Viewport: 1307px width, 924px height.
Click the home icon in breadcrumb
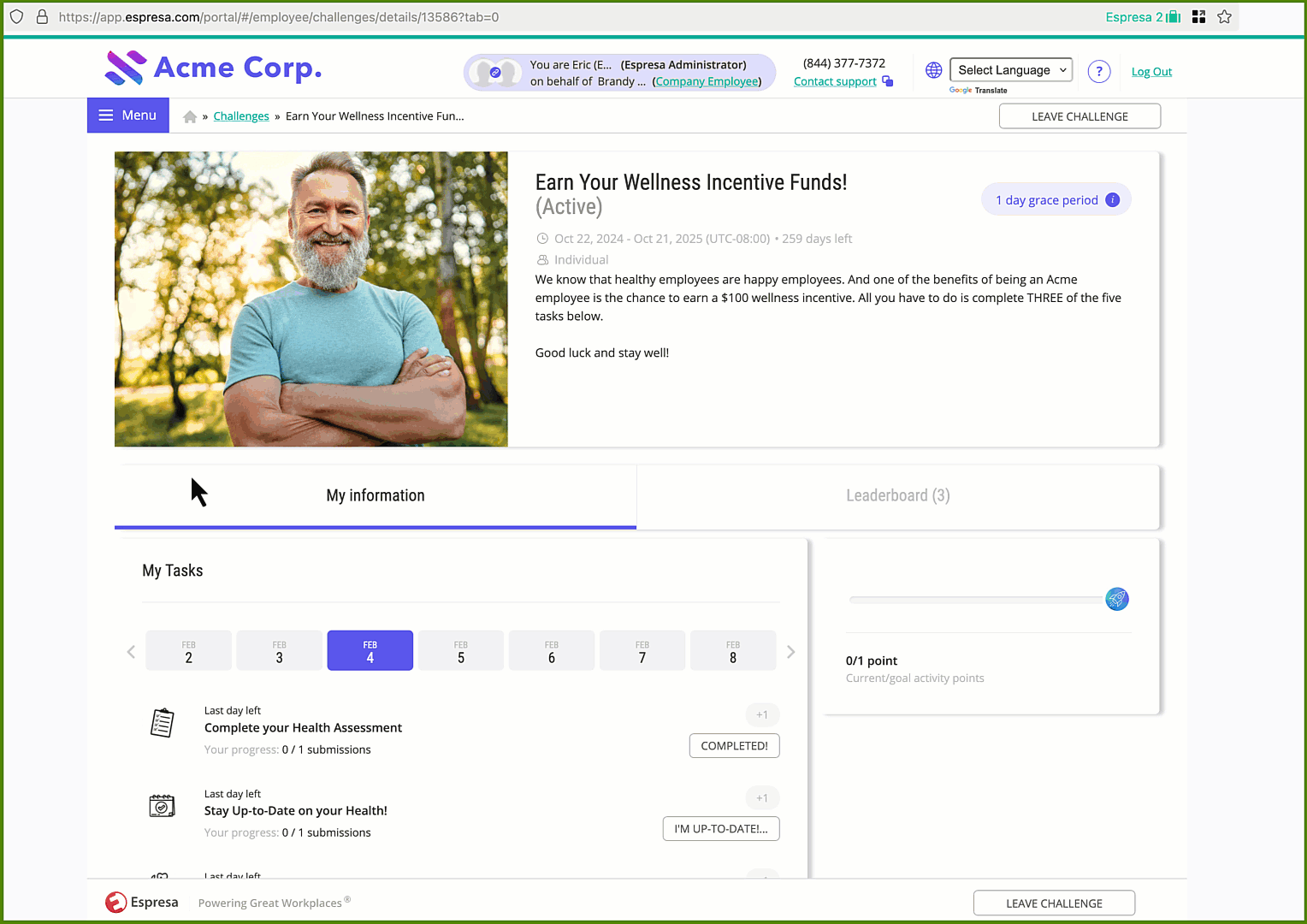coord(190,117)
